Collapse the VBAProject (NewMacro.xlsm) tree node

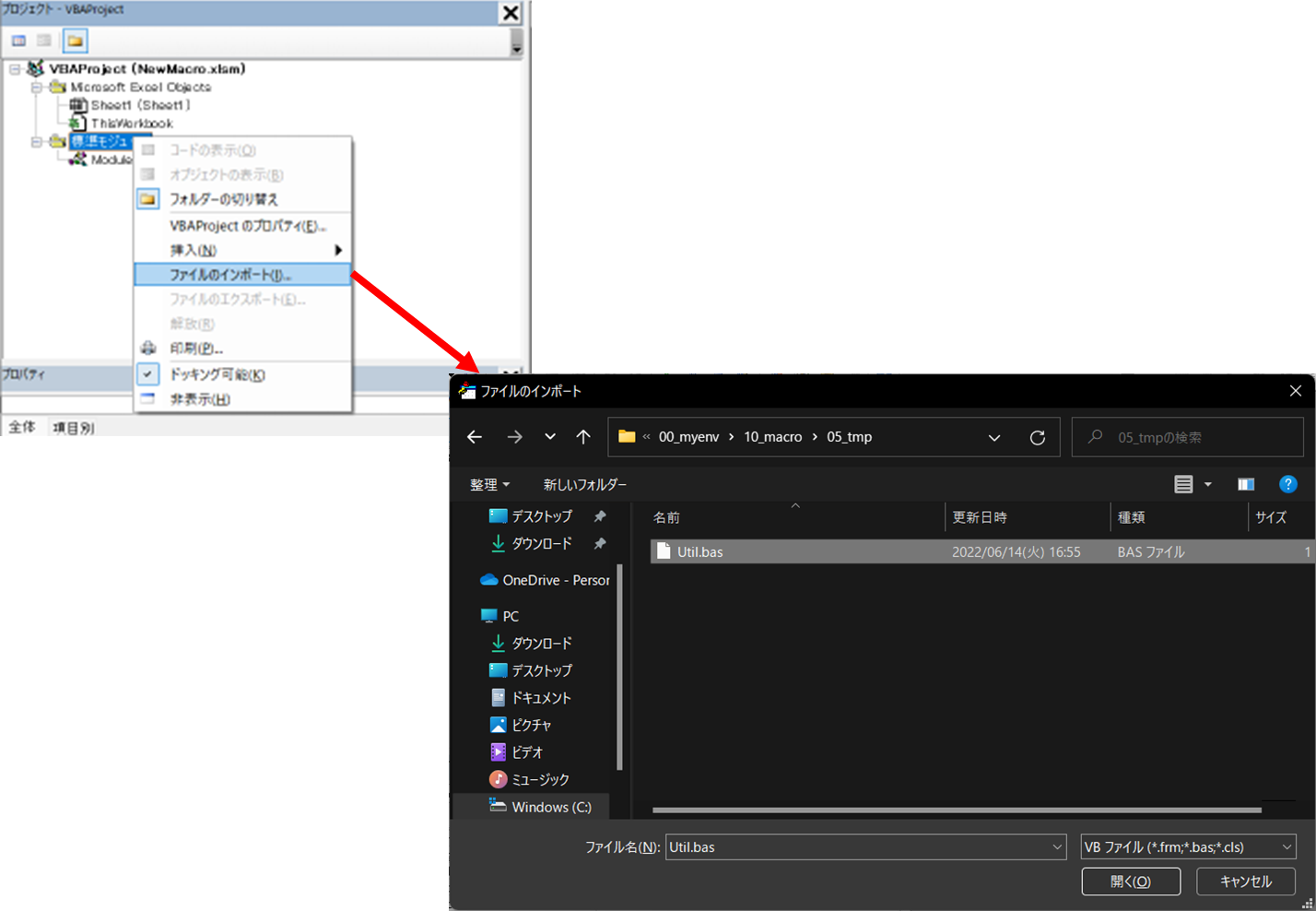point(16,69)
